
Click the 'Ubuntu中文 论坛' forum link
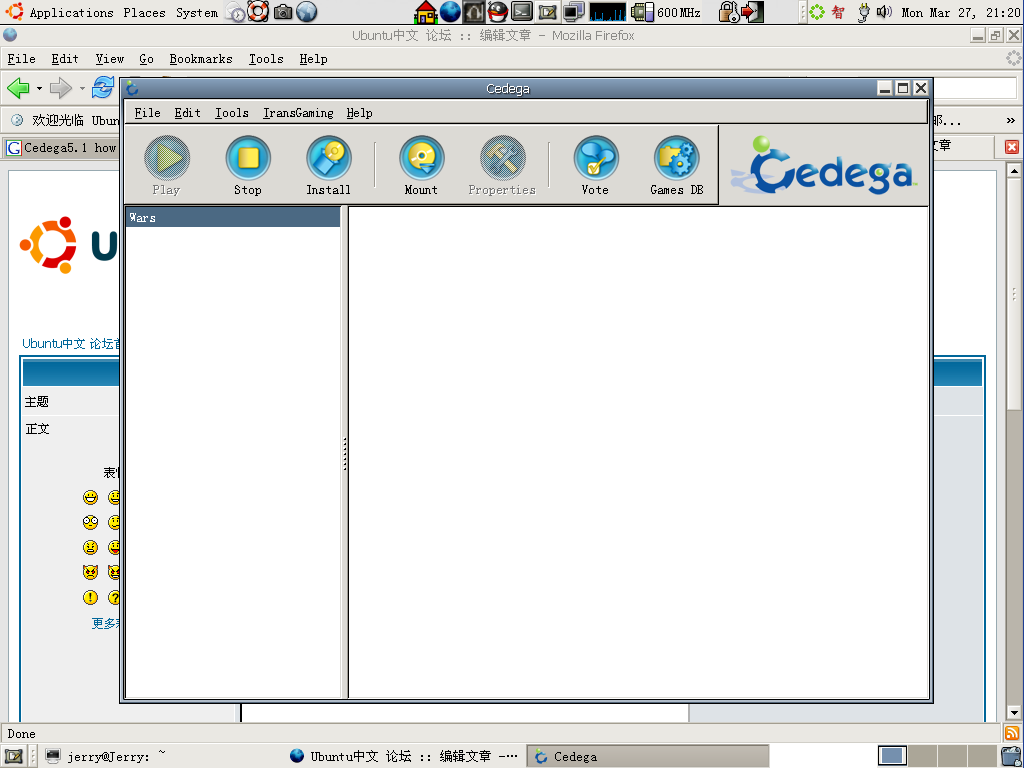(x=71, y=344)
